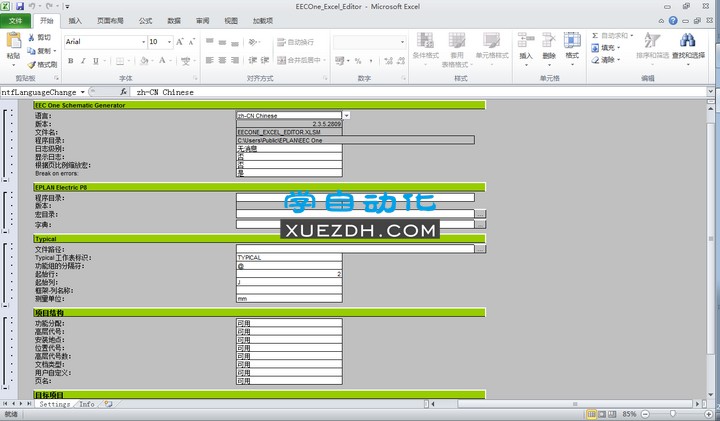Expand the Name Box dropdown arrow

[x=83, y=92]
